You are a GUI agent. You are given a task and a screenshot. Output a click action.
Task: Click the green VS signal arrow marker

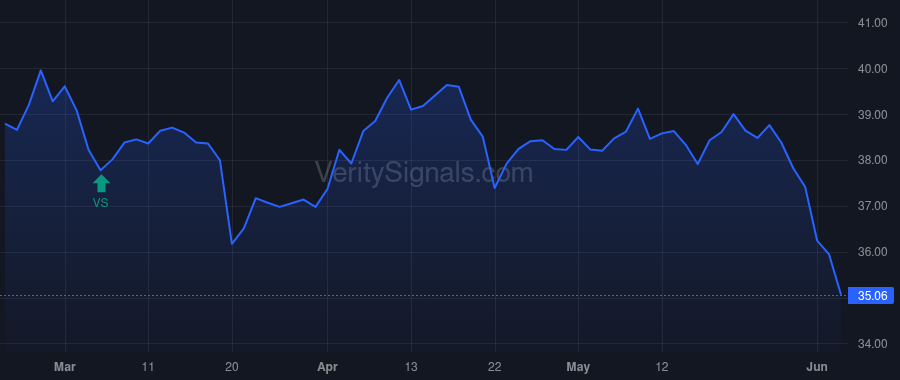click(x=101, y=183)
